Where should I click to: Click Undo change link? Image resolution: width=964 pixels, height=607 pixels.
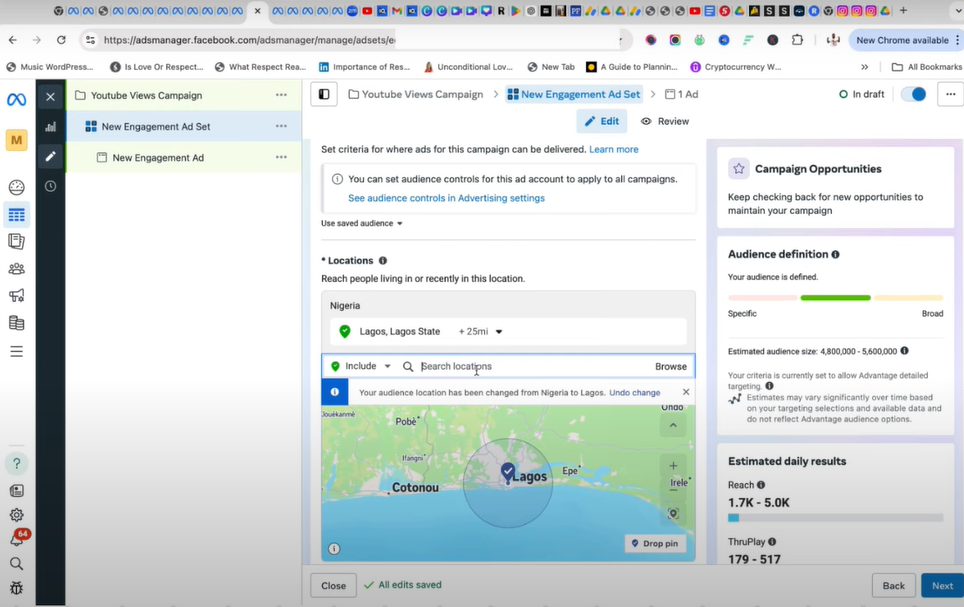coord(634,392)
